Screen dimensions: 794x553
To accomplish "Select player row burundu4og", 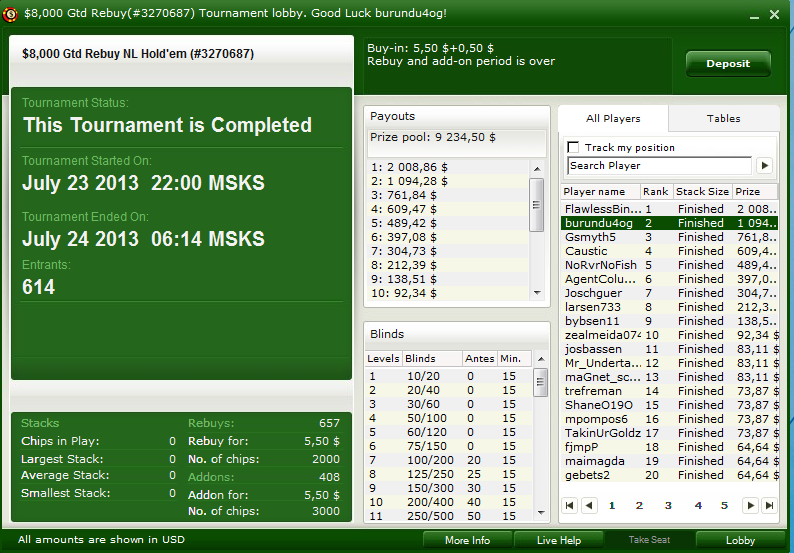I will (x=669, y=223).
